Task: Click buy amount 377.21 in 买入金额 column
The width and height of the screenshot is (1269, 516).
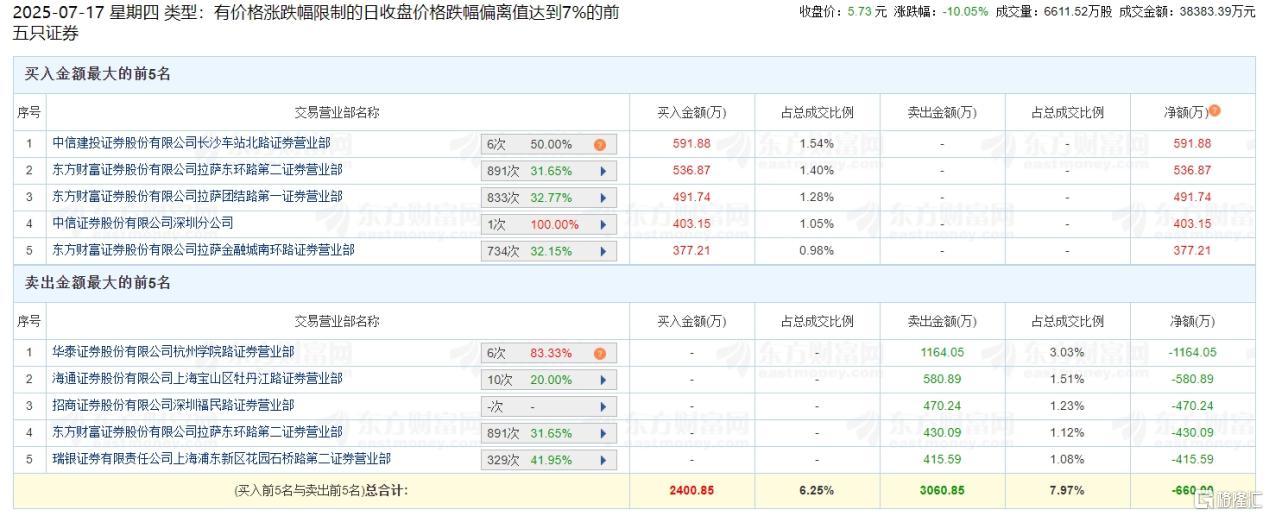Action: tap(691, 250)
